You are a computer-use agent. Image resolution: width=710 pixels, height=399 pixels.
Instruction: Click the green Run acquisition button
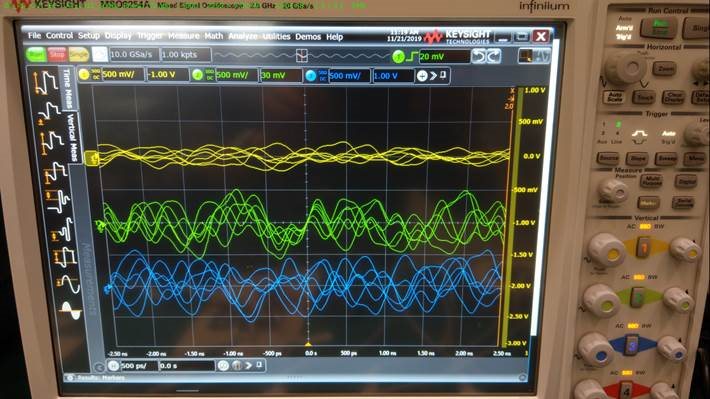click(36, 55)
